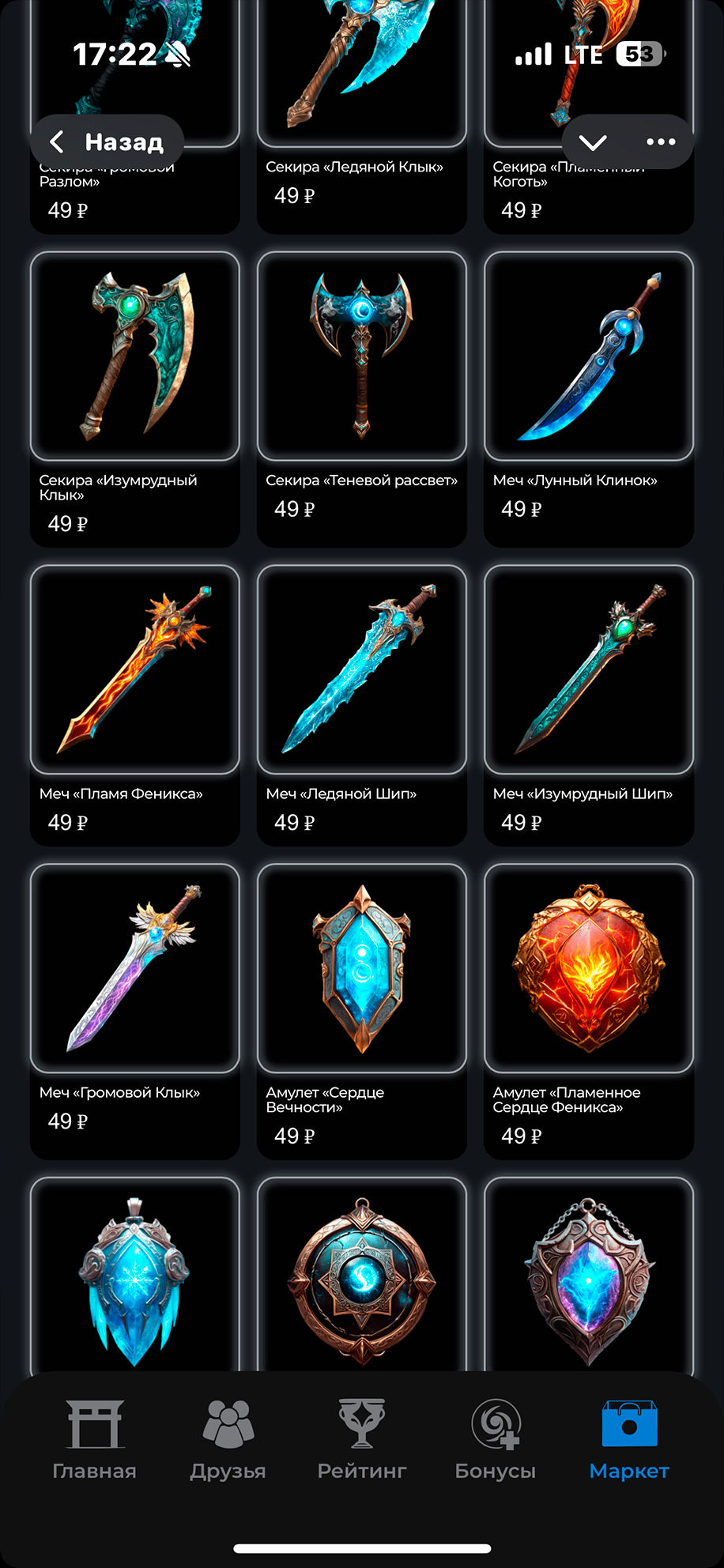Choose Меч «Ледяной Шип» ice sword
724x1568 pixels.
[362, 669]
